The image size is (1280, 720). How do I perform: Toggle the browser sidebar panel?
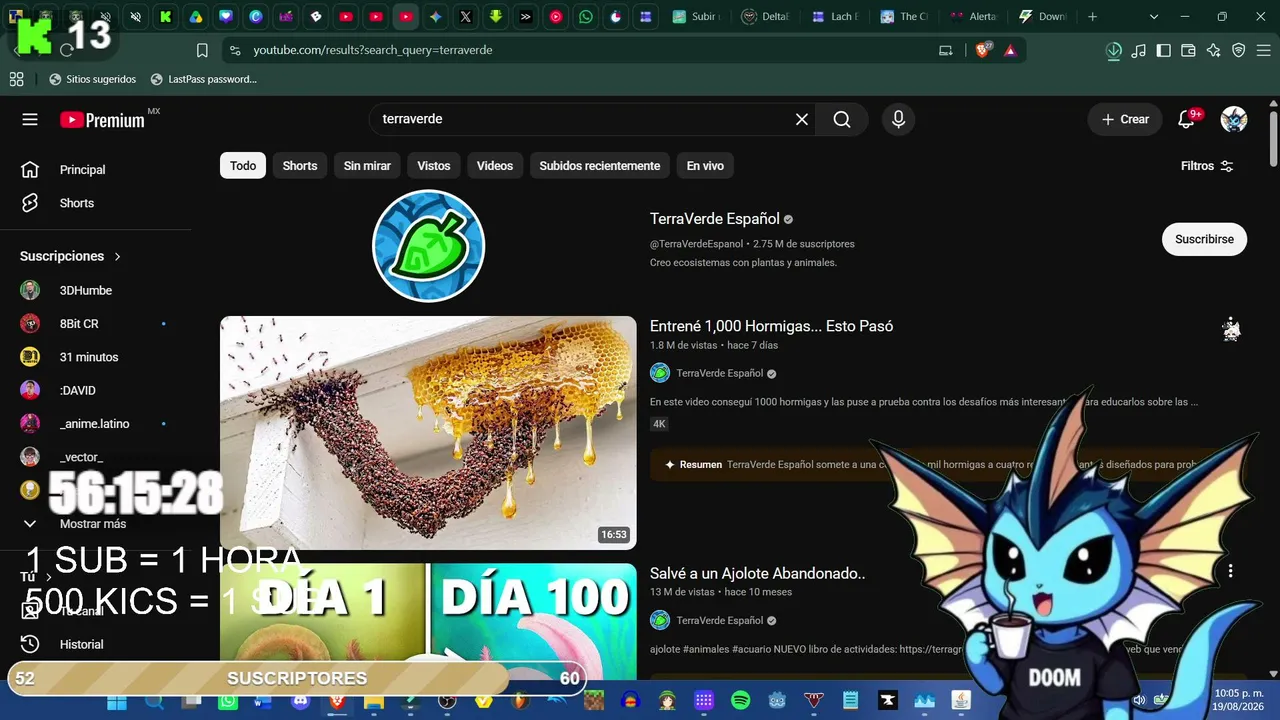[1164, 50]
